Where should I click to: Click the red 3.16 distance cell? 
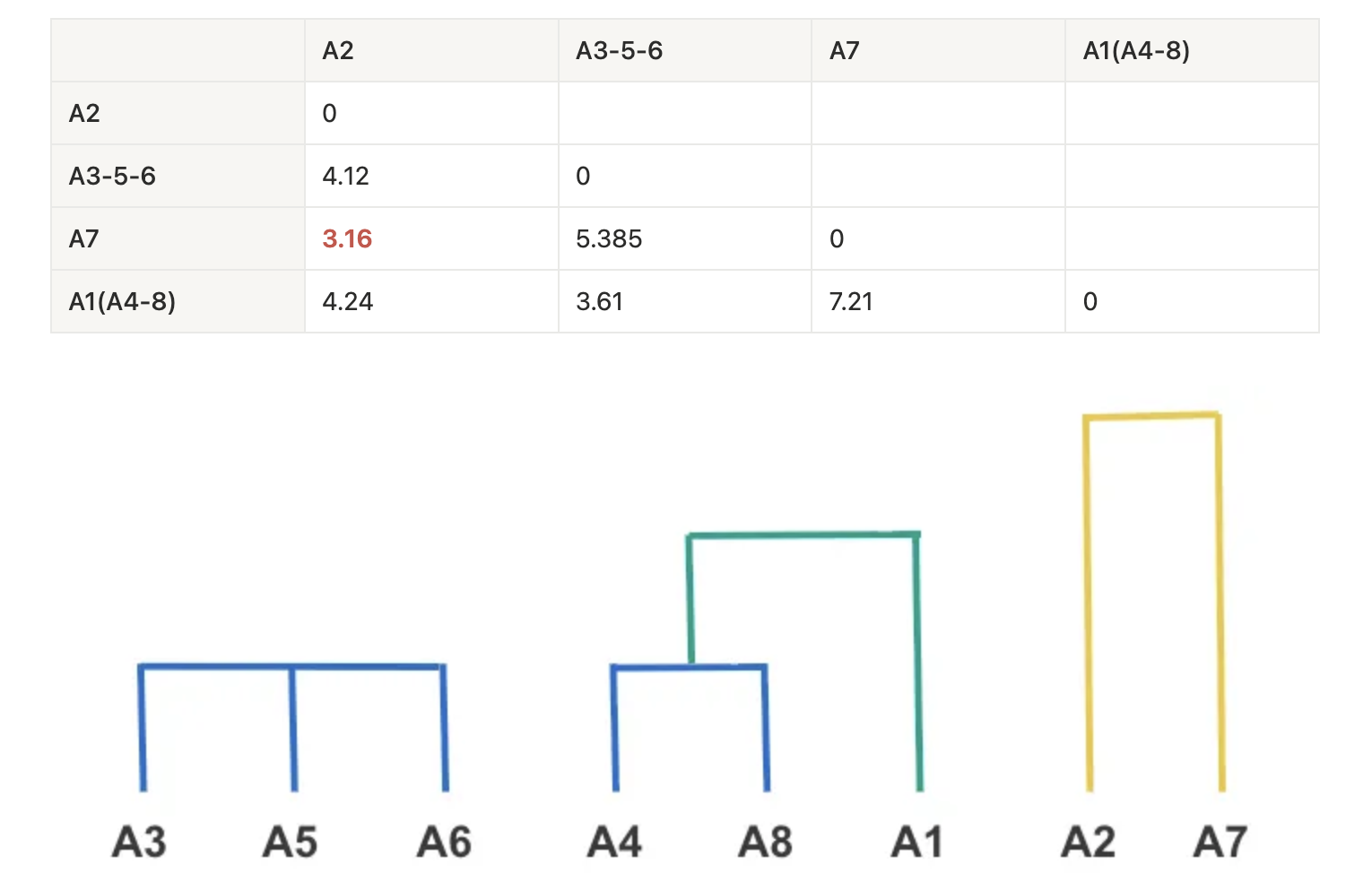(x=347, y=238)
